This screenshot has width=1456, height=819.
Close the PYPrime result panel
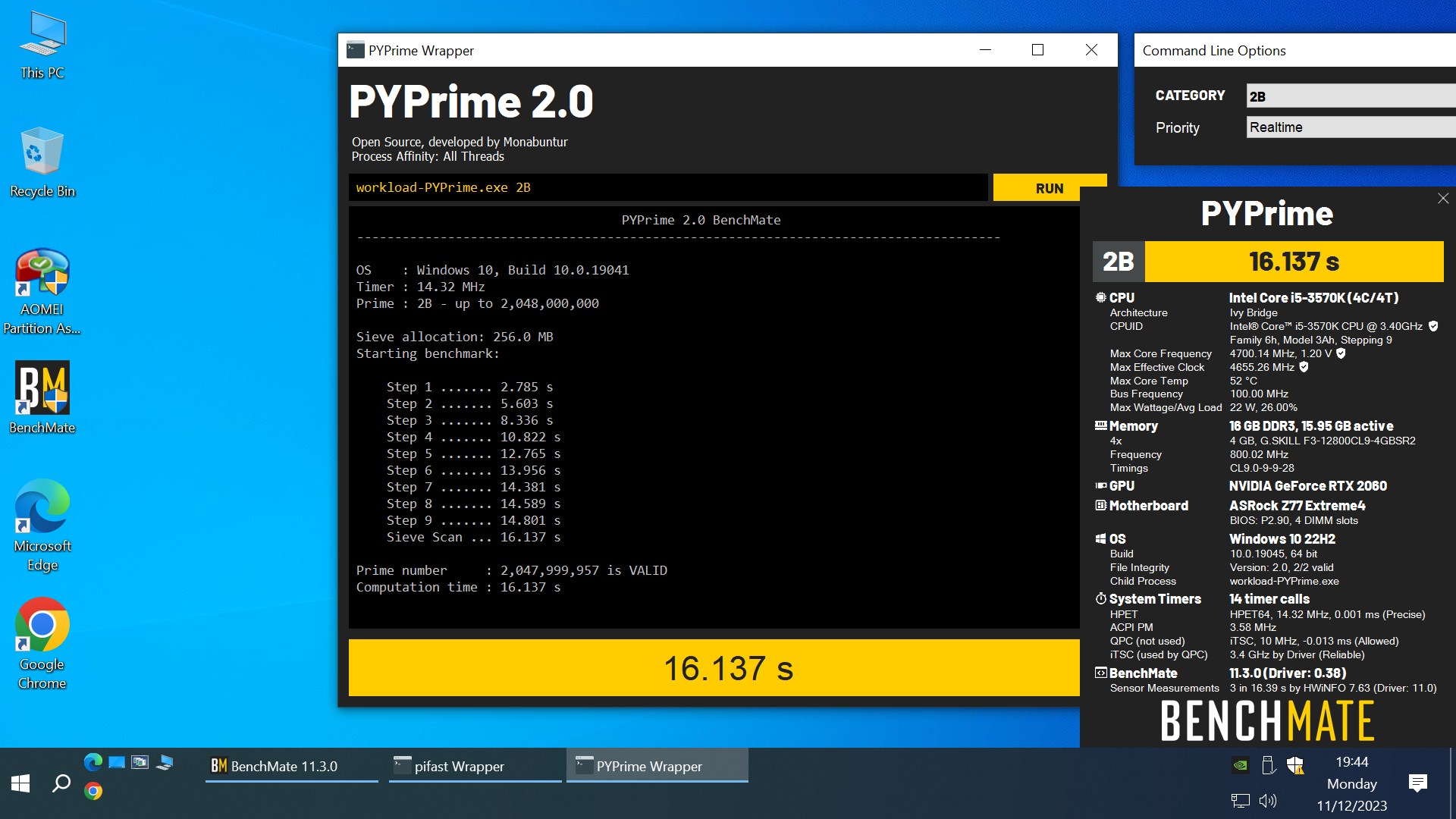click(1443, 199)
